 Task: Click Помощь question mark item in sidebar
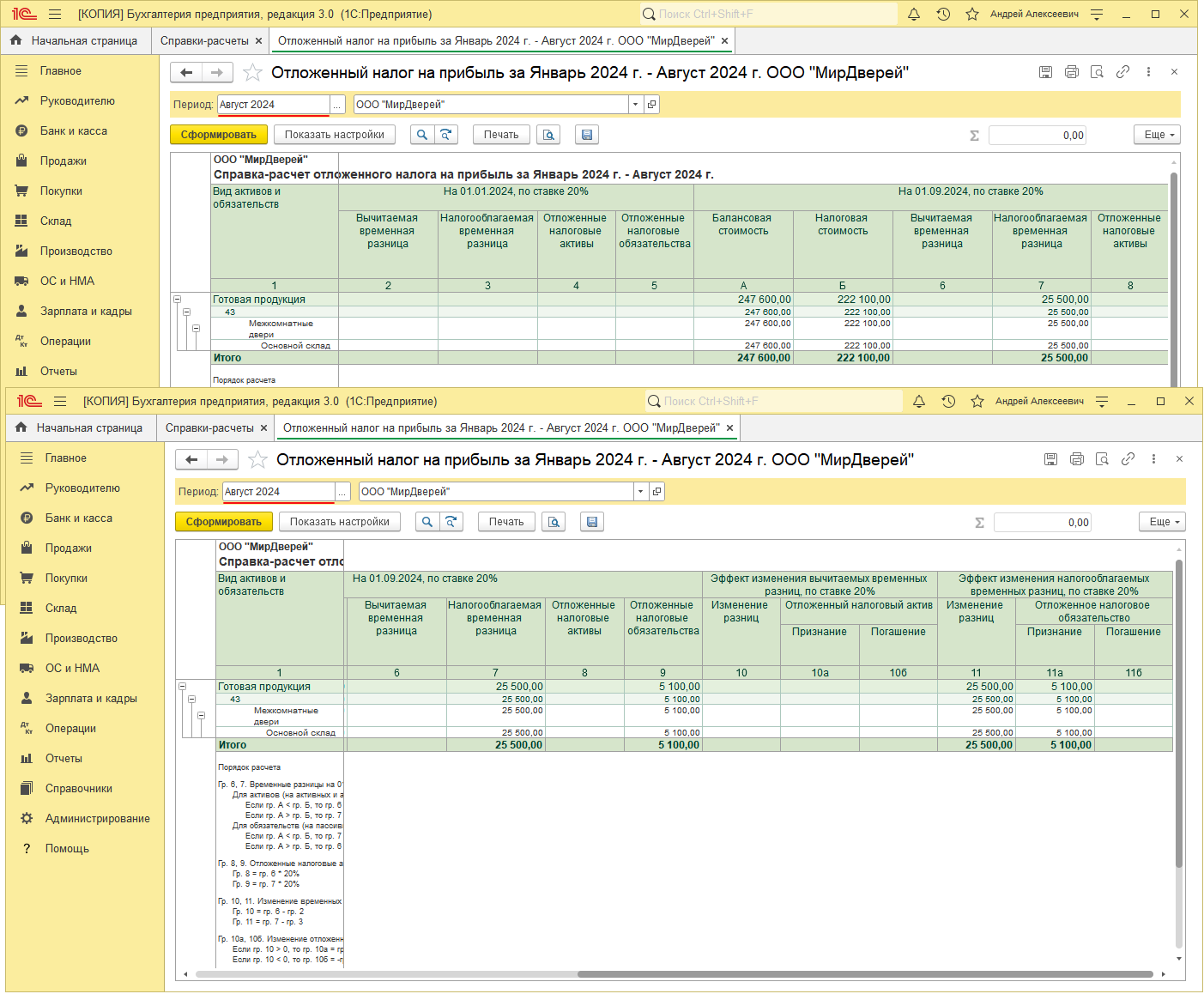click(67, 848)
